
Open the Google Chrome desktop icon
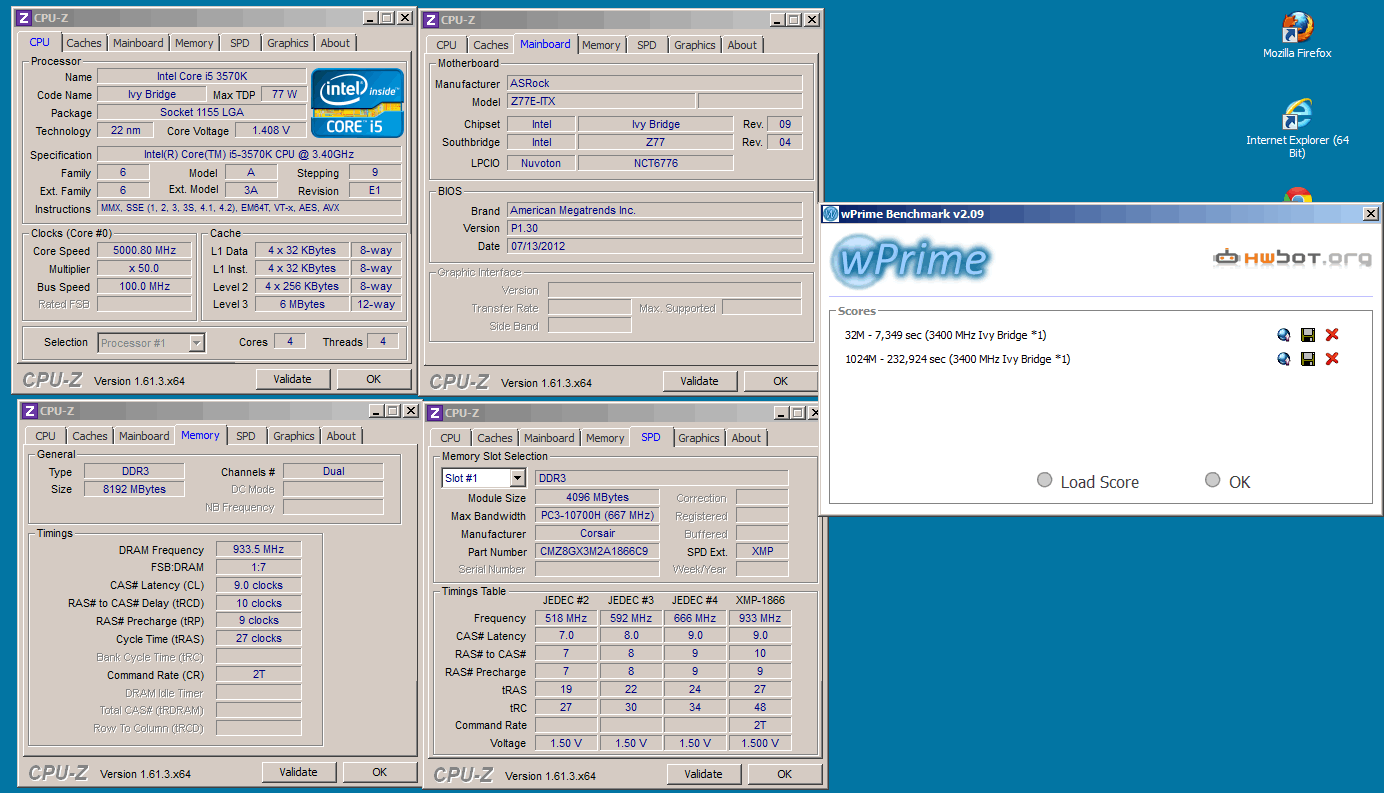pos(1297,195)
